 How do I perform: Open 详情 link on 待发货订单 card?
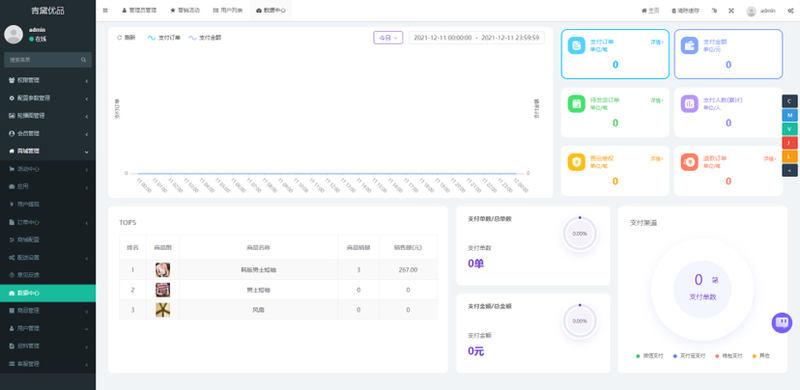657,101
